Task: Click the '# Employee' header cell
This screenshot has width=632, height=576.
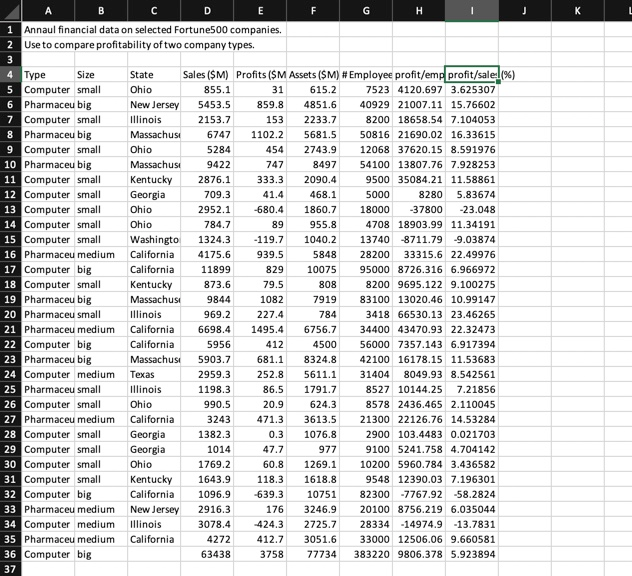Action: pyautogui.click(x=366, y=75)
